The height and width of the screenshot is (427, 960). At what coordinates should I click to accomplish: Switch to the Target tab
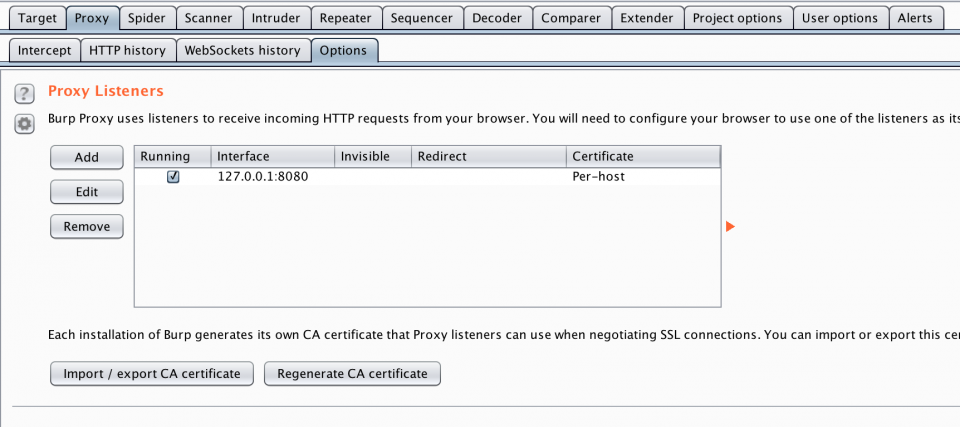(37, 18)
